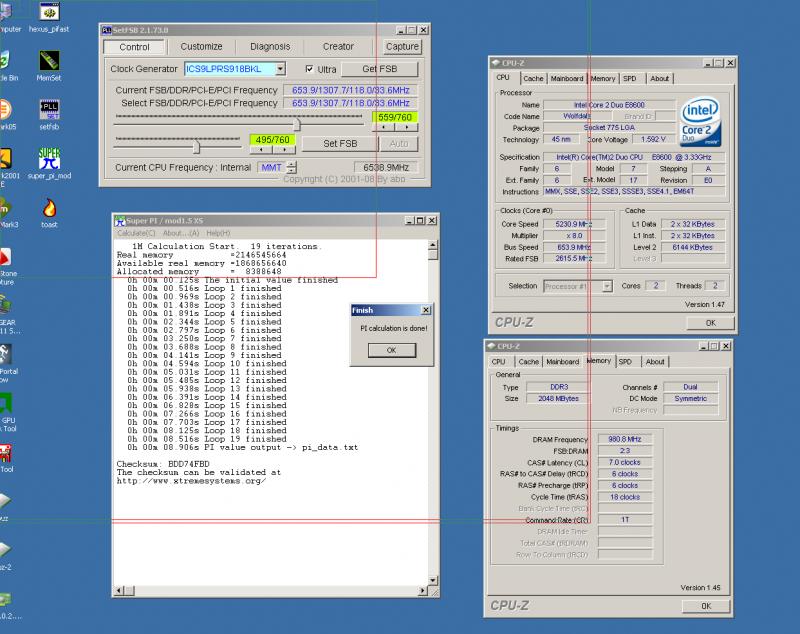Click OK in the Finish dialog

click(391, 350)
